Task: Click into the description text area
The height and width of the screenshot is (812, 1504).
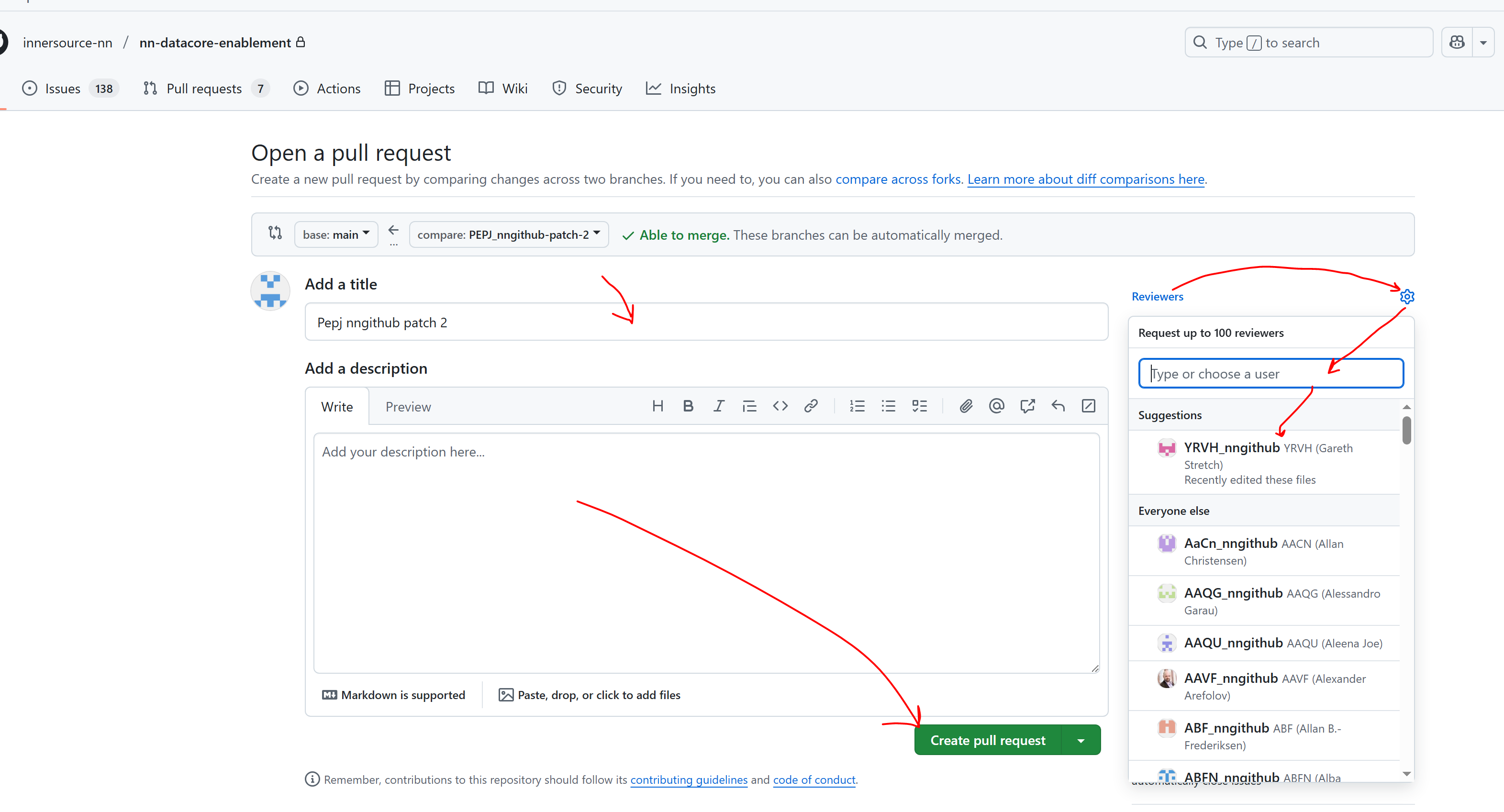Action: click(706, 554)
